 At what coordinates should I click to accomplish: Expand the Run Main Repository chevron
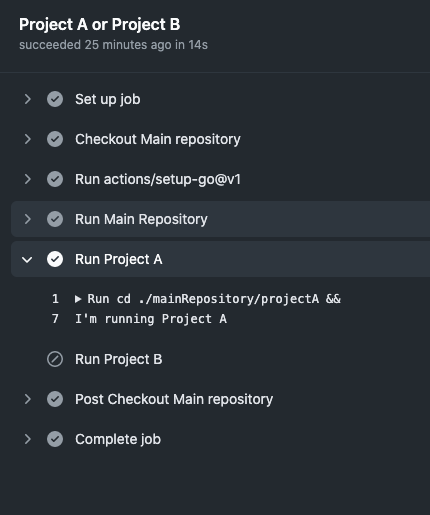point(28,219)
